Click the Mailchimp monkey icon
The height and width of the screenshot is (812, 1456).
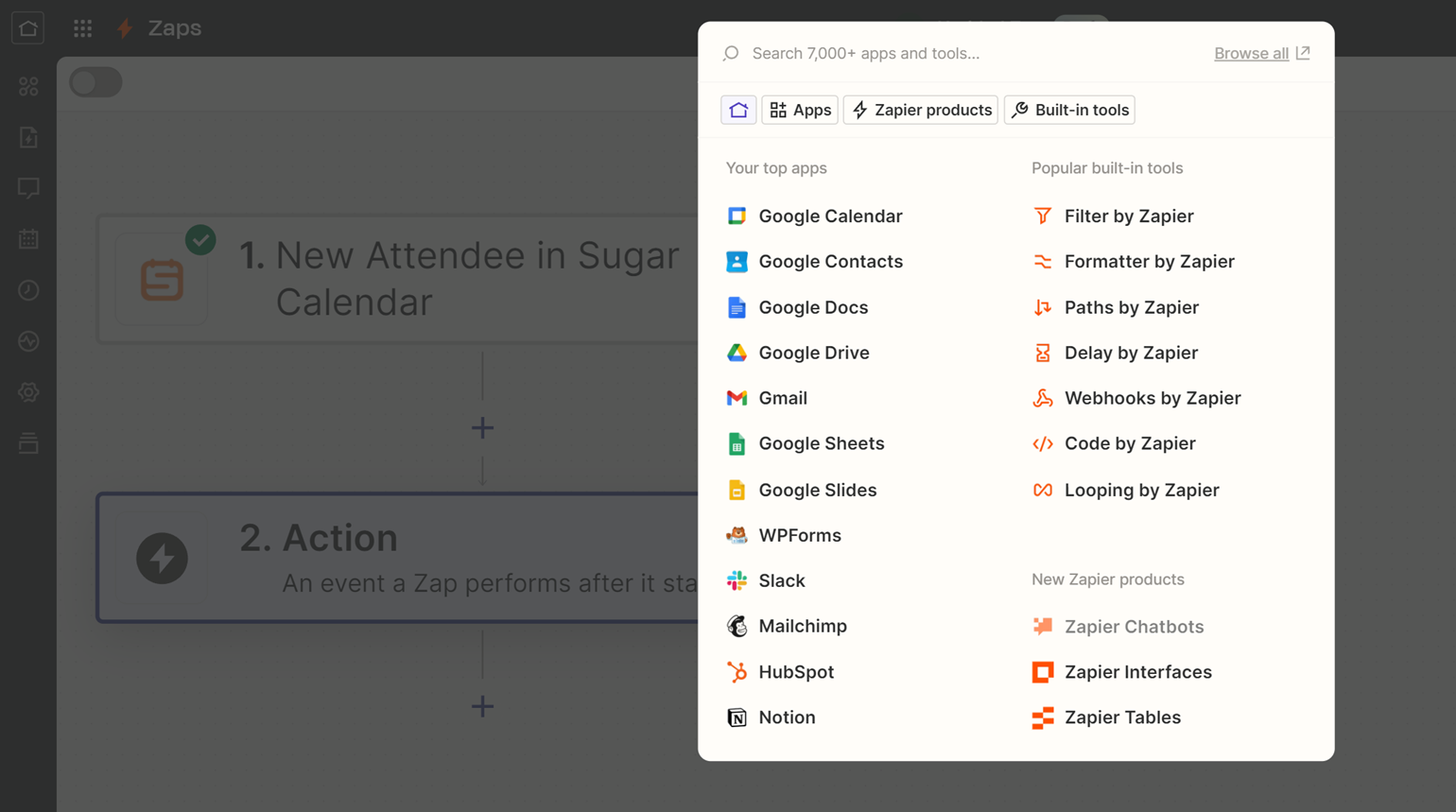point(737,626)
